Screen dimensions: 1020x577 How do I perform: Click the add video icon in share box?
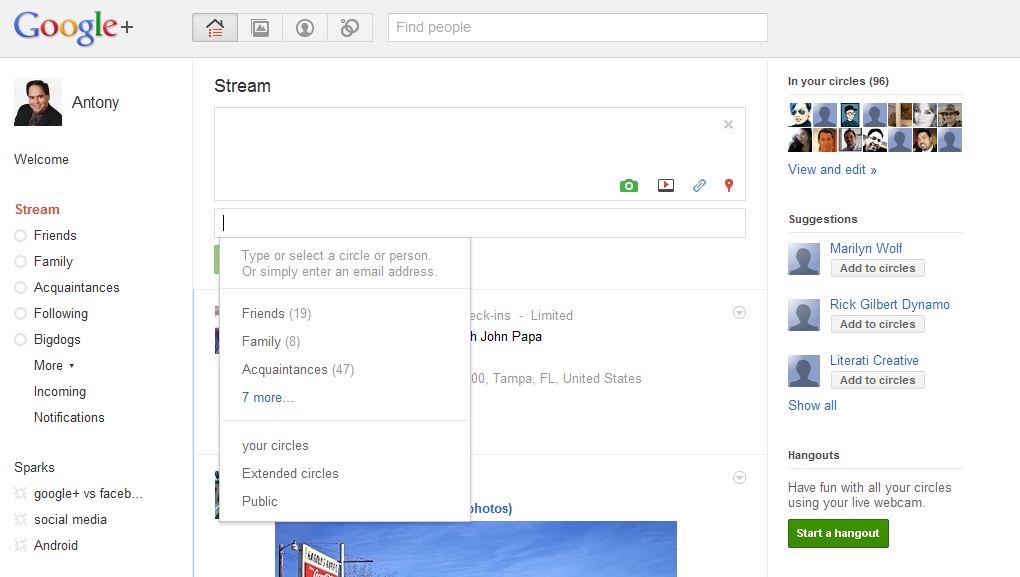pyautogui.click(x=665, y=185)
